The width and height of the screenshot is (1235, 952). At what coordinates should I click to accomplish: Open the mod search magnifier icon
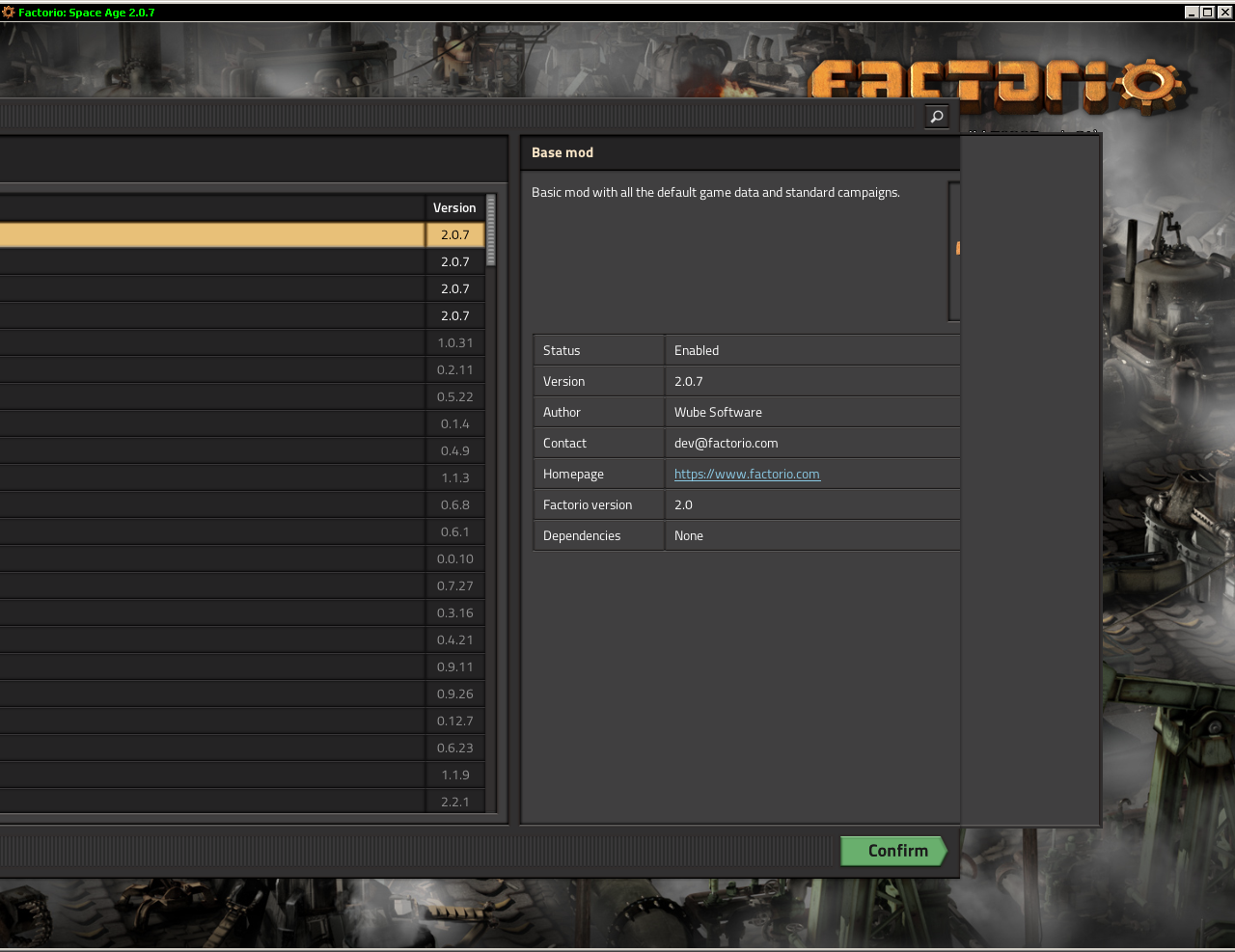937,117
